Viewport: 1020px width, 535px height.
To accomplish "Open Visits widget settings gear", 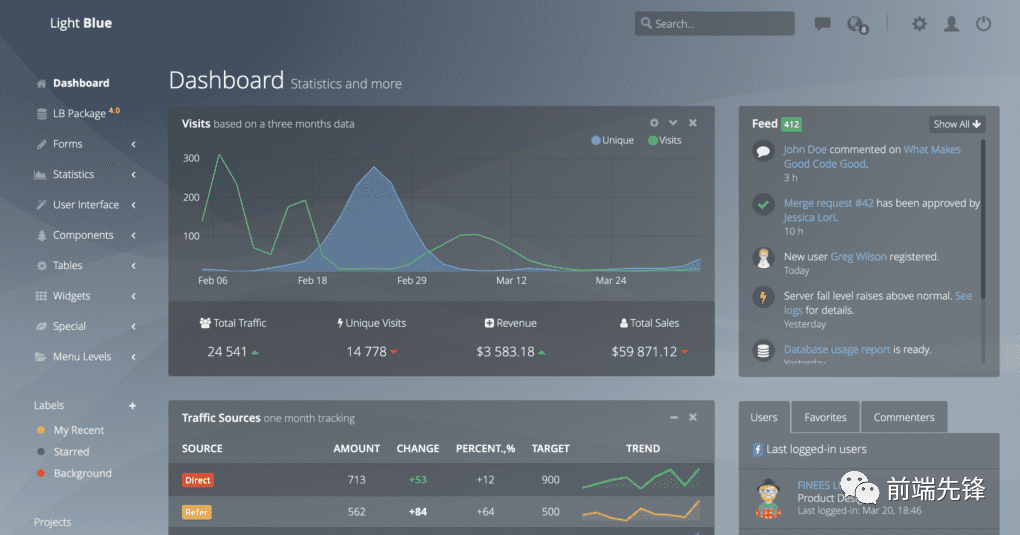I will (654, 123).
